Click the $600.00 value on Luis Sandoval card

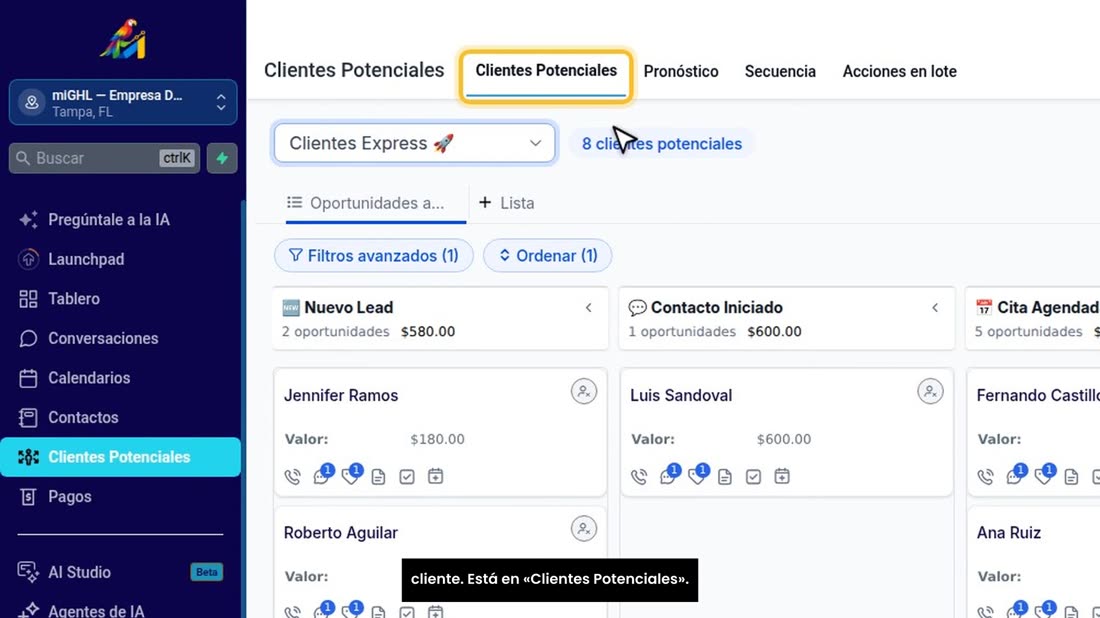click(784, 439)
